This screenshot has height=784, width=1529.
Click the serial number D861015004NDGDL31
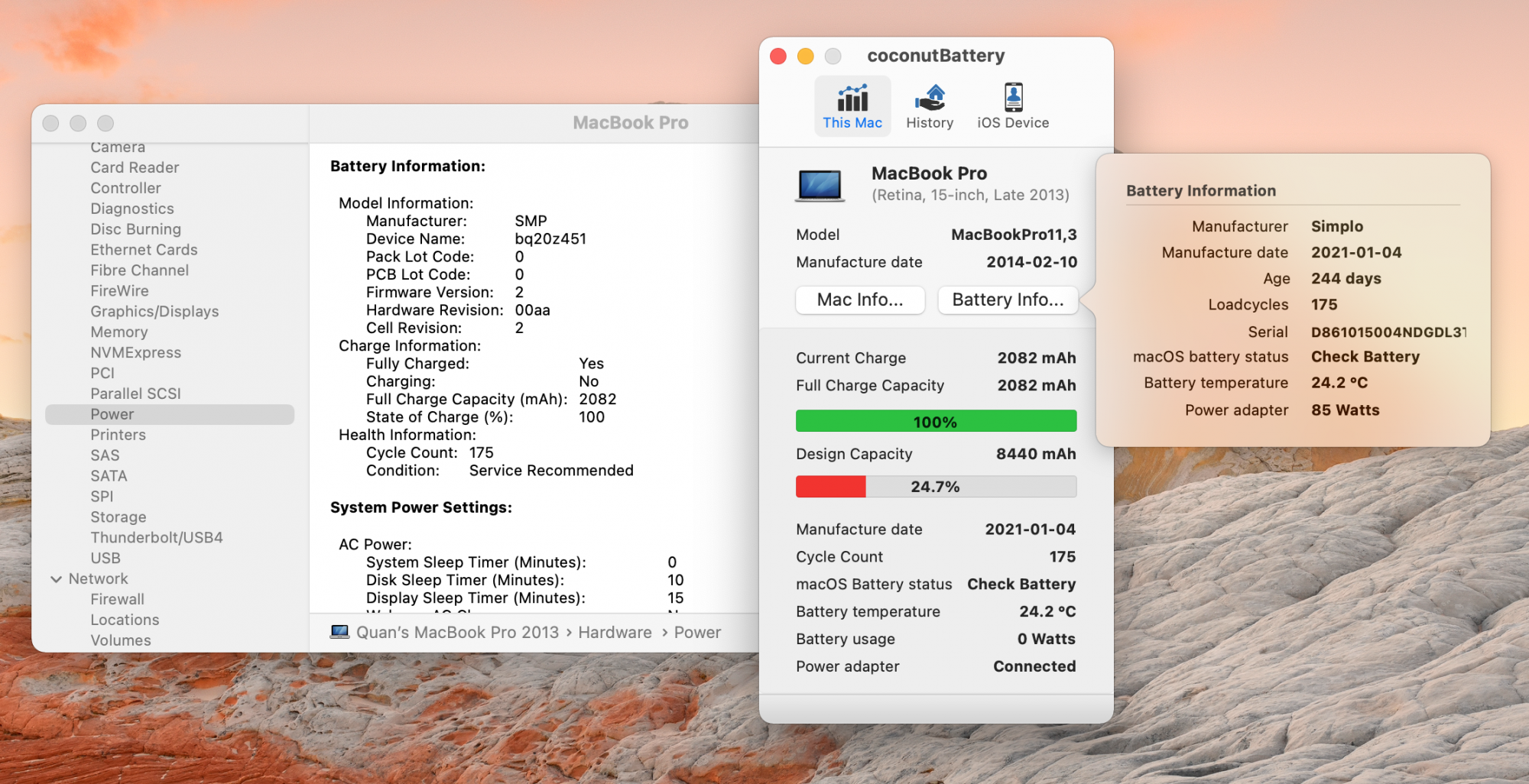pyautogui.click(x=1388, y=332)
